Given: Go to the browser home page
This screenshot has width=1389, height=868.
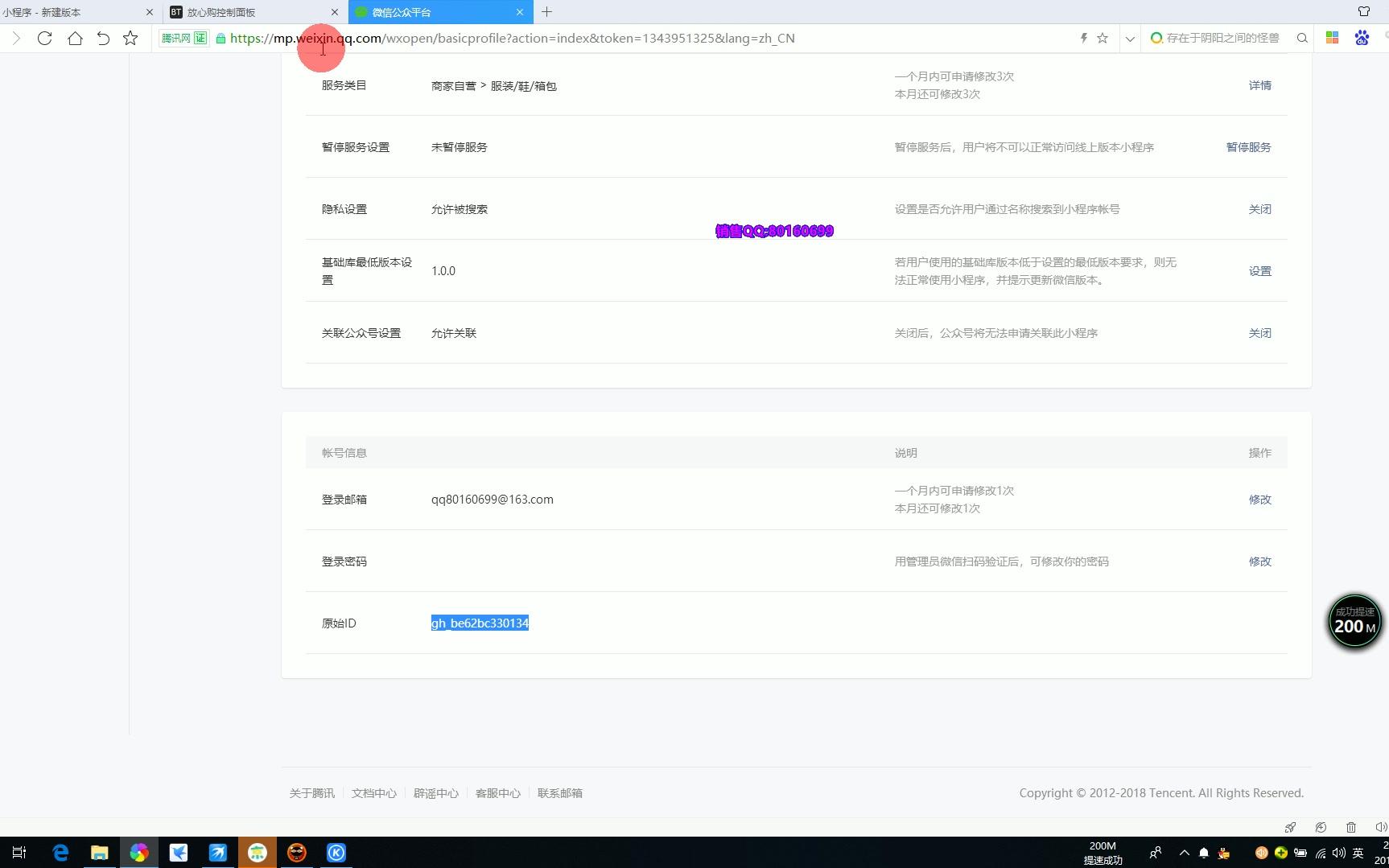Looking at the screenshot, I should tap(75, 38).
